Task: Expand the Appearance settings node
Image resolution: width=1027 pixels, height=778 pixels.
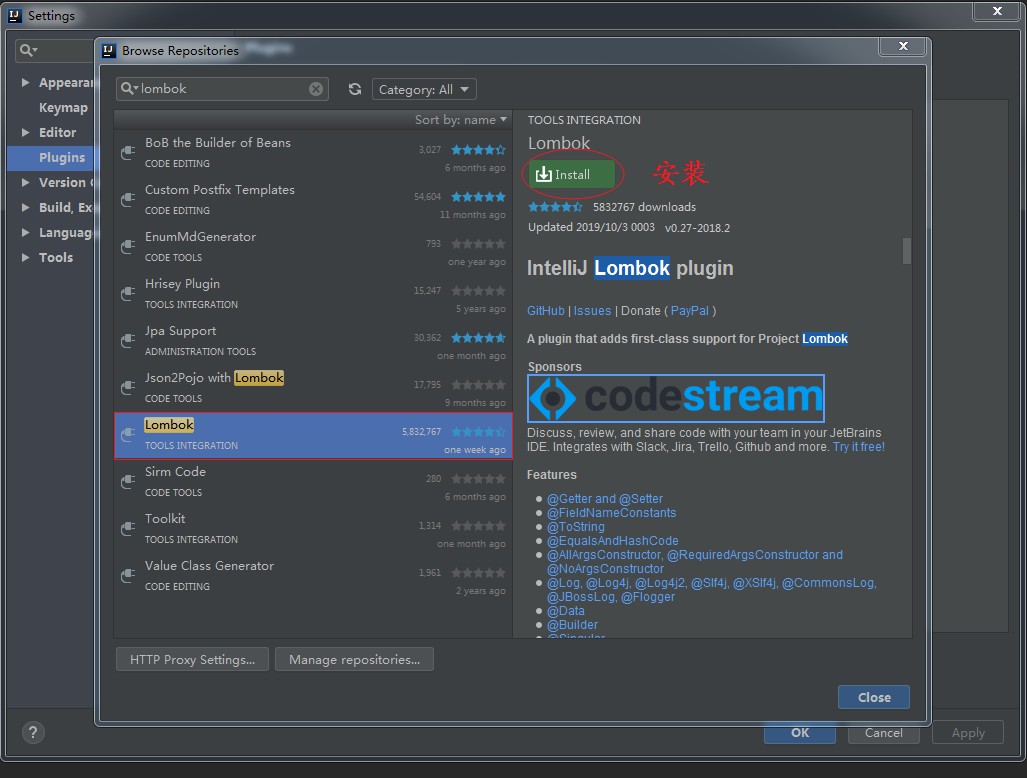Action: click(x=26, y=83)
